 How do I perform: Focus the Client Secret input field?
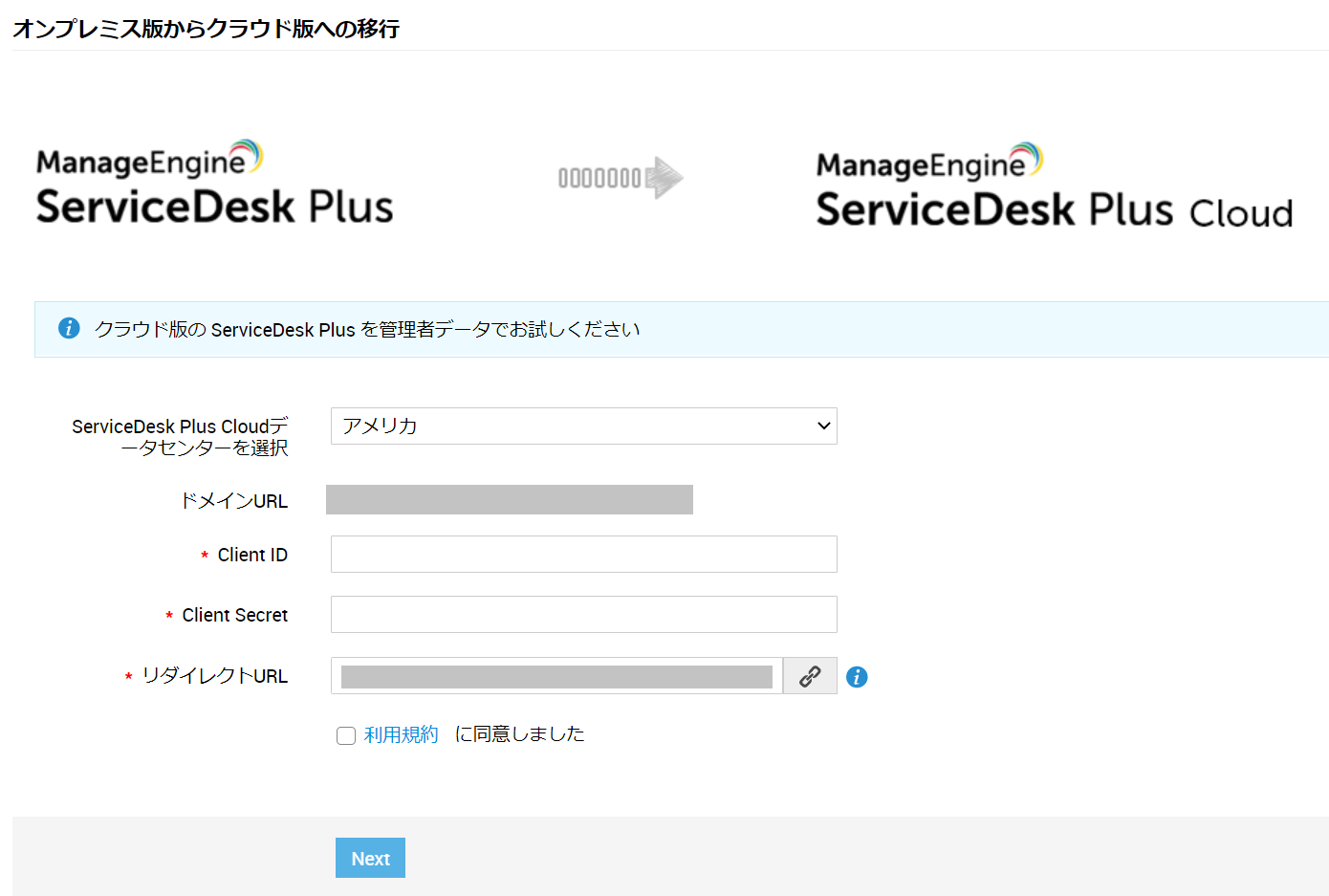point(583,615)
